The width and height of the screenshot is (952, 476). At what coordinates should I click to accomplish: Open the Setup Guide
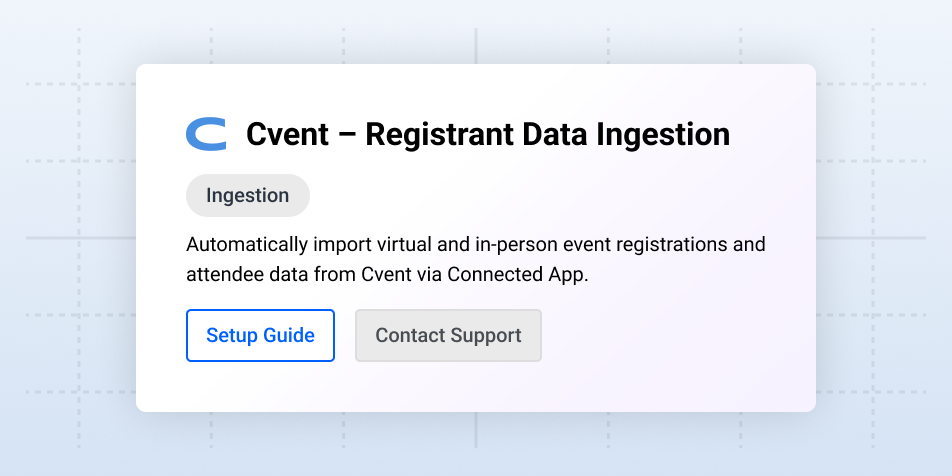(x=260, y=335)
